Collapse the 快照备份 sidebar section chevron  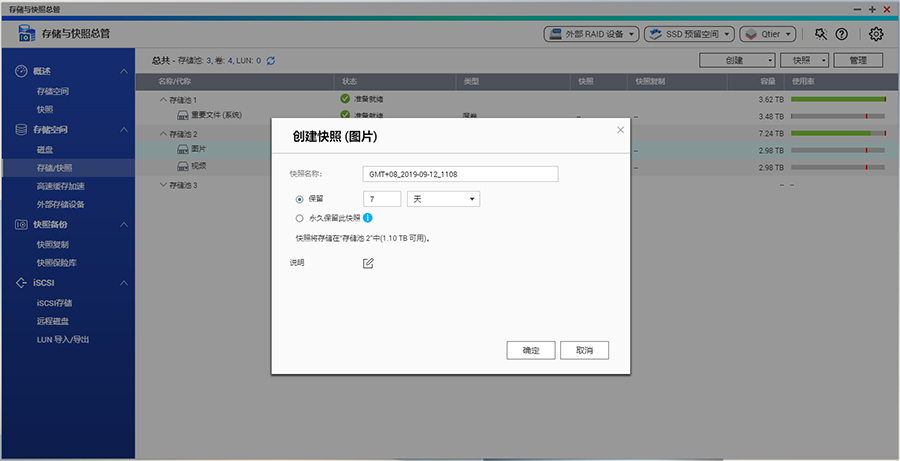click(x=123, y=224)
